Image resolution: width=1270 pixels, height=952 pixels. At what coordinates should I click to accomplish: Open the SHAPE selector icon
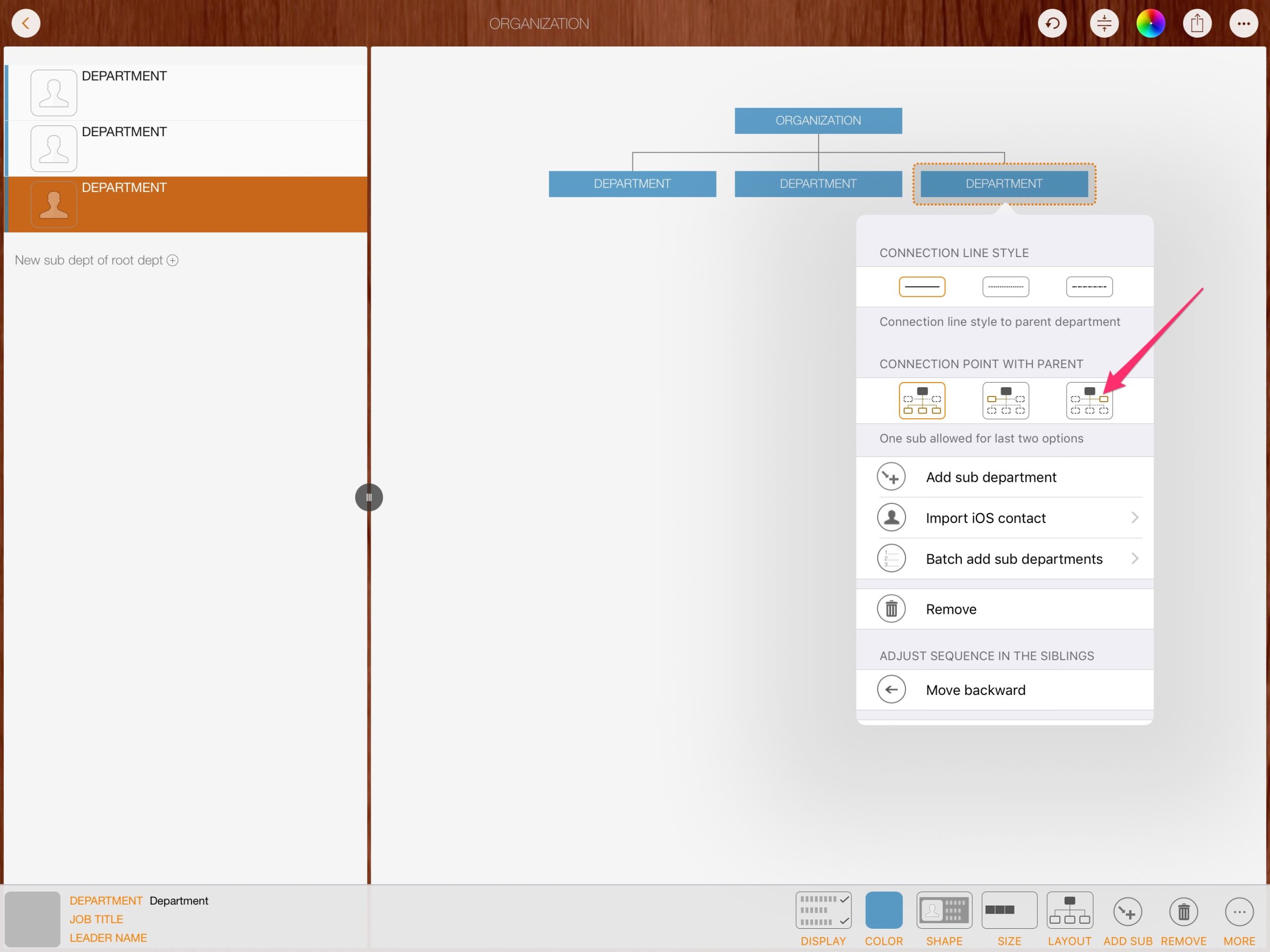tap(944, 910)
